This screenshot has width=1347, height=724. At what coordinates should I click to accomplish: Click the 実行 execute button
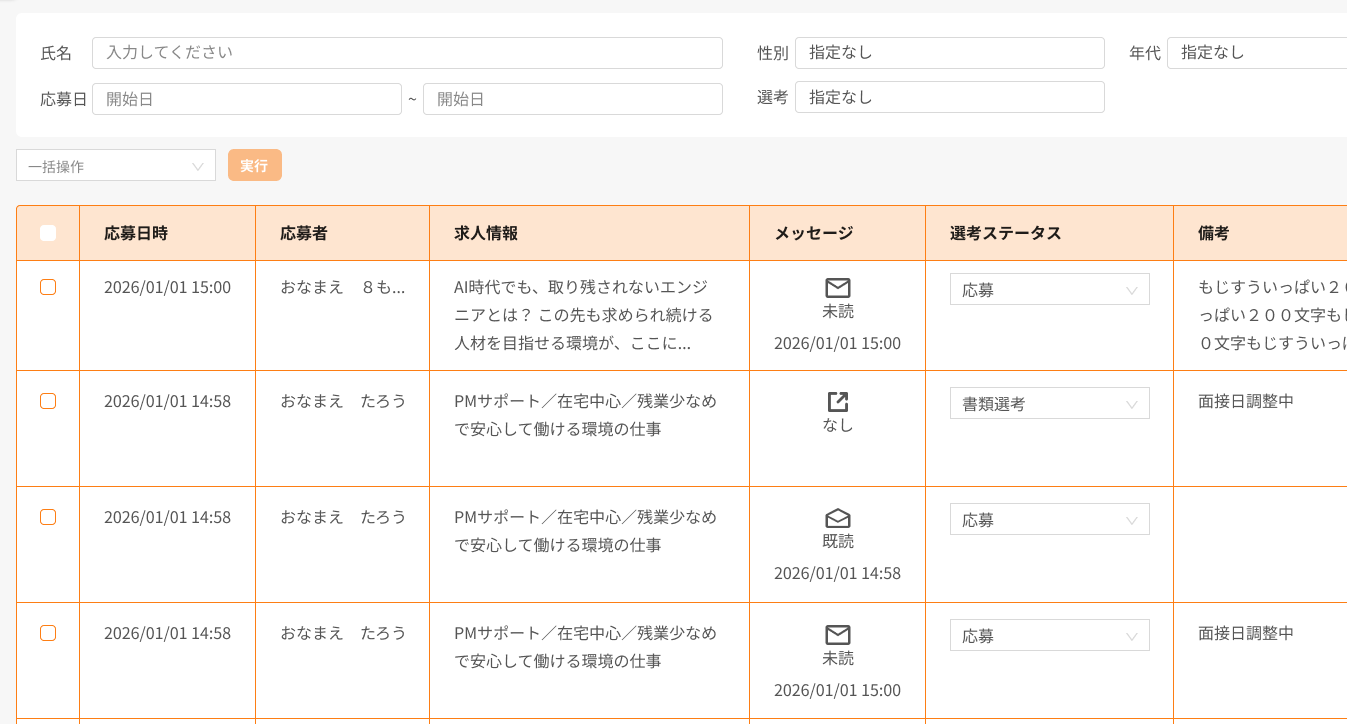254,165
